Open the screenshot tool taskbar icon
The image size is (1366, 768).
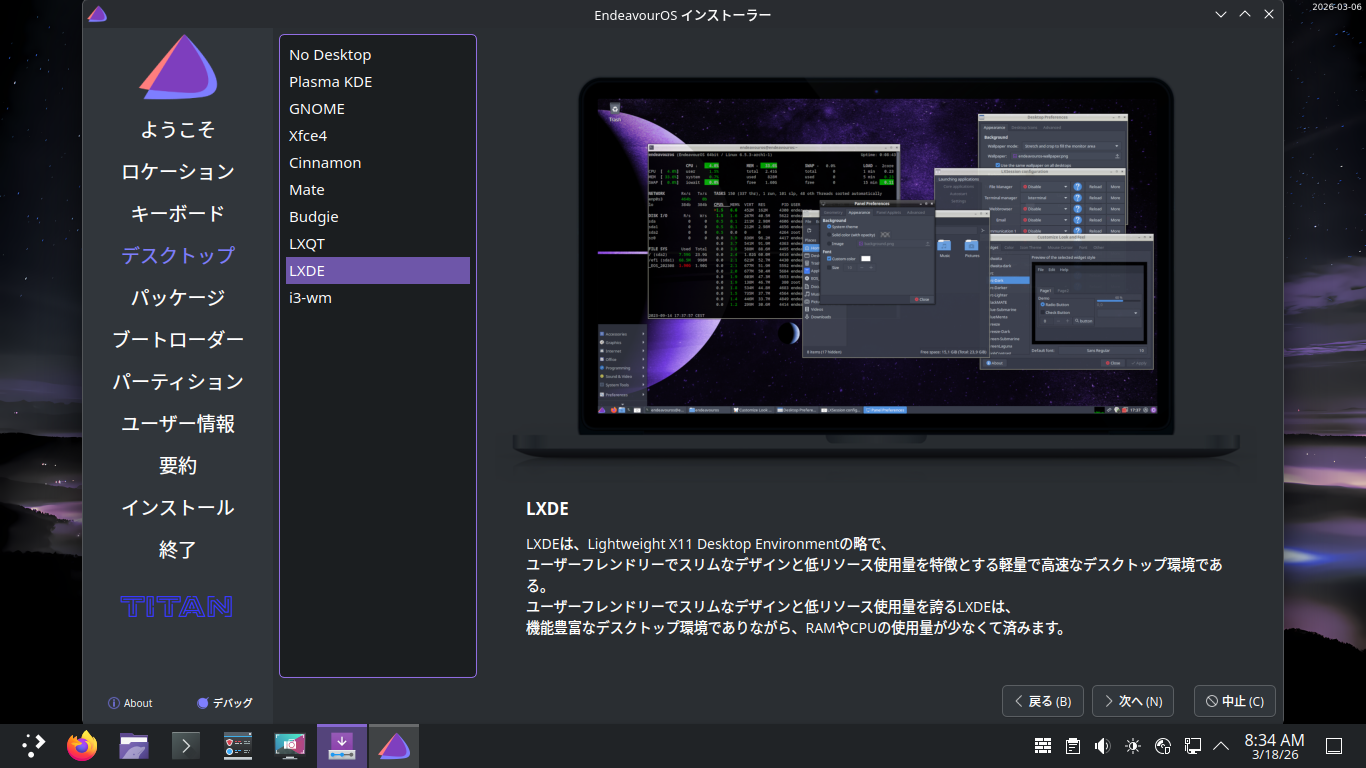pos(290,746)
